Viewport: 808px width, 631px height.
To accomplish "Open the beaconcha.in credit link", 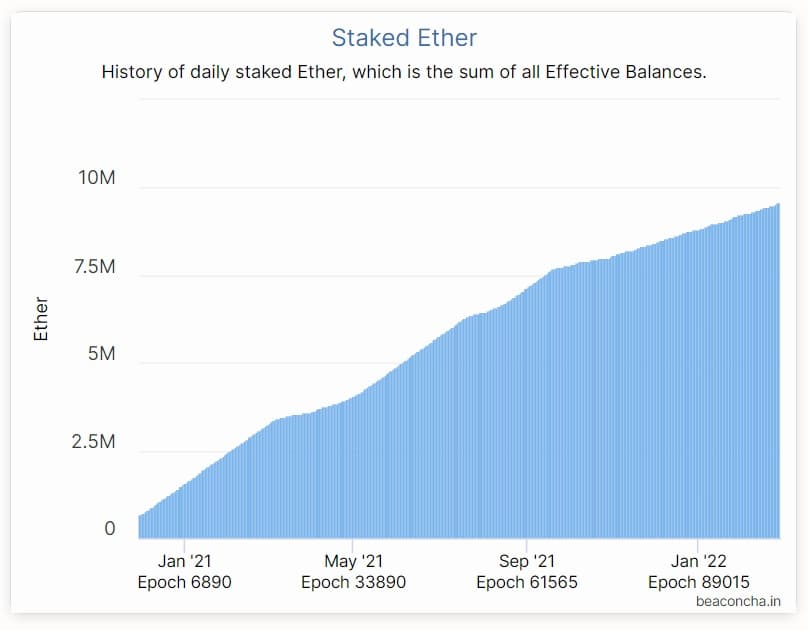I will tap(738, 601).
